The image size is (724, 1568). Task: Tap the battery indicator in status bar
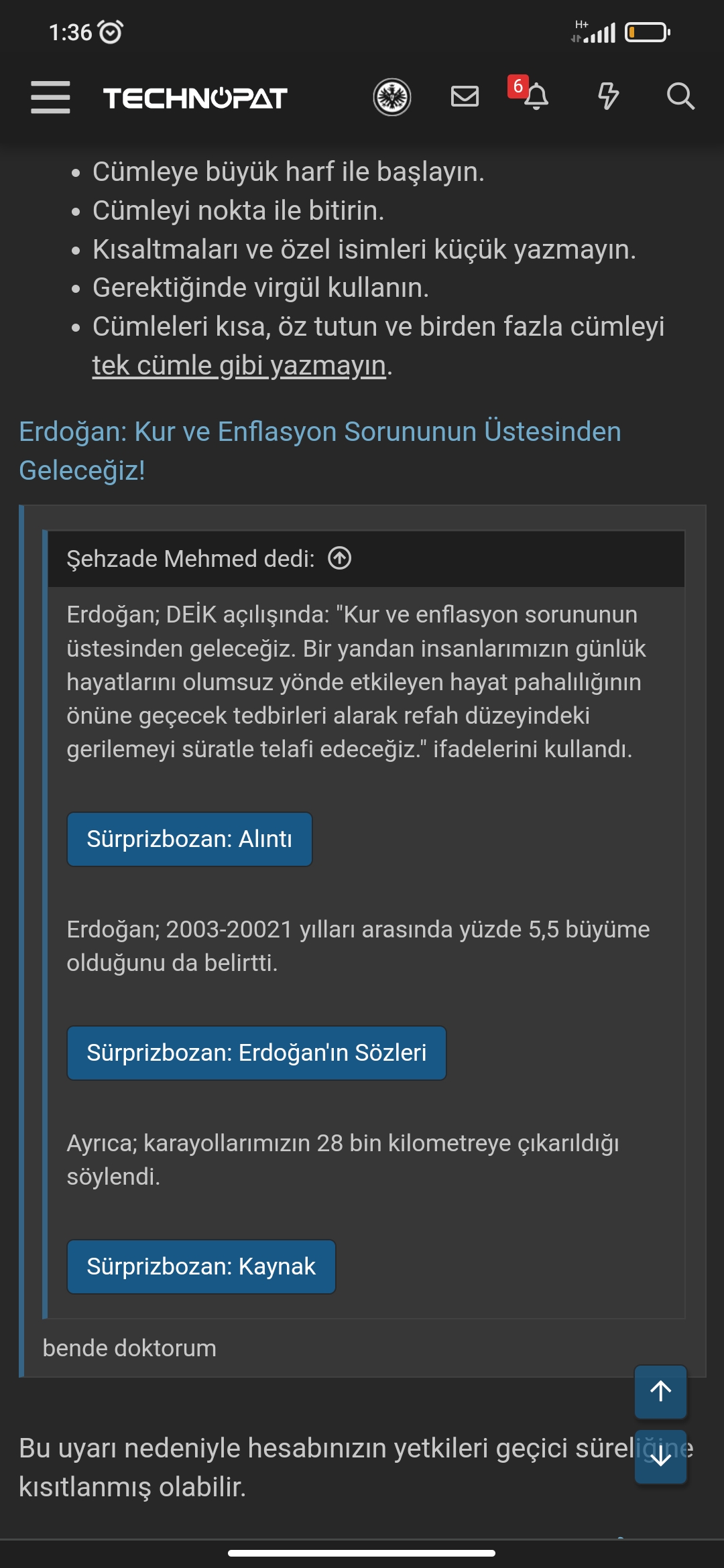coord(647,32)
